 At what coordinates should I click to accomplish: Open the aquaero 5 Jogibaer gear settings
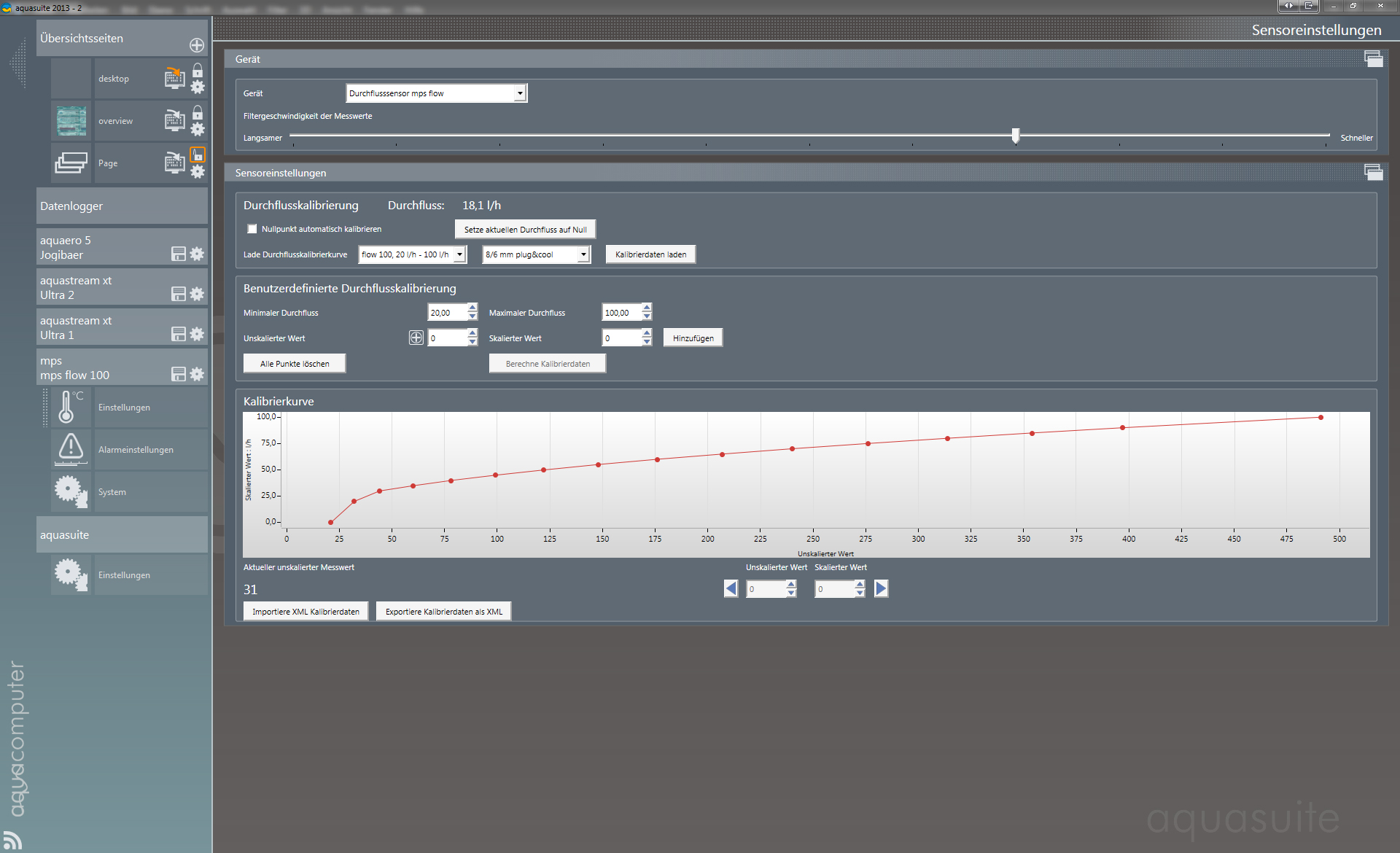tap(197, 254)
